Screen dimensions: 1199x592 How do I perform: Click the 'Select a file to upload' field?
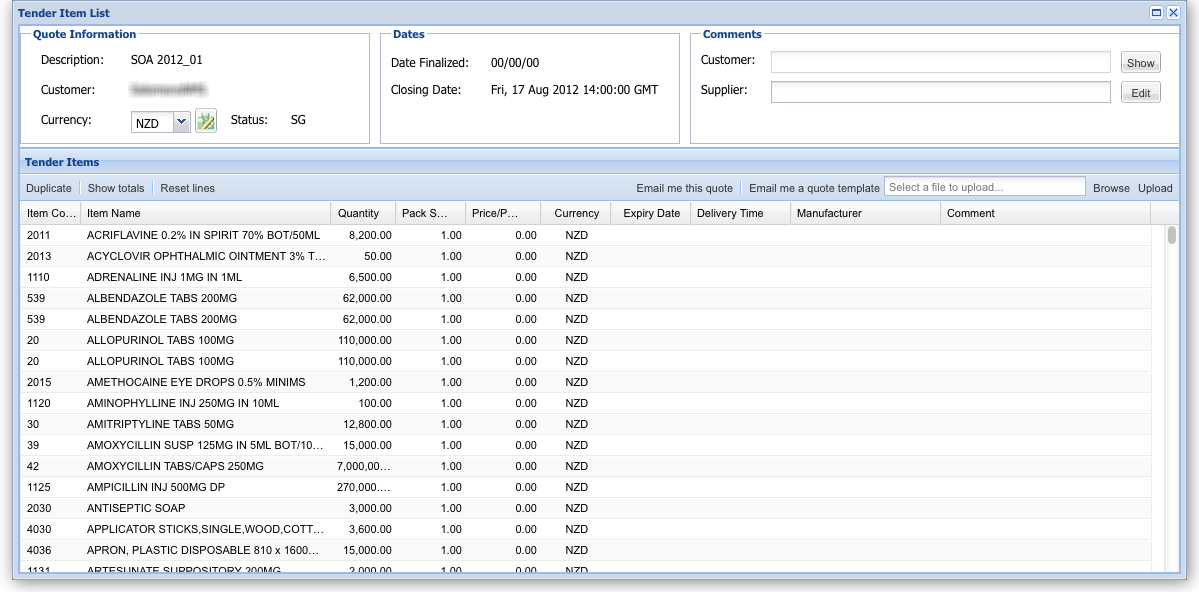[985, 187]
